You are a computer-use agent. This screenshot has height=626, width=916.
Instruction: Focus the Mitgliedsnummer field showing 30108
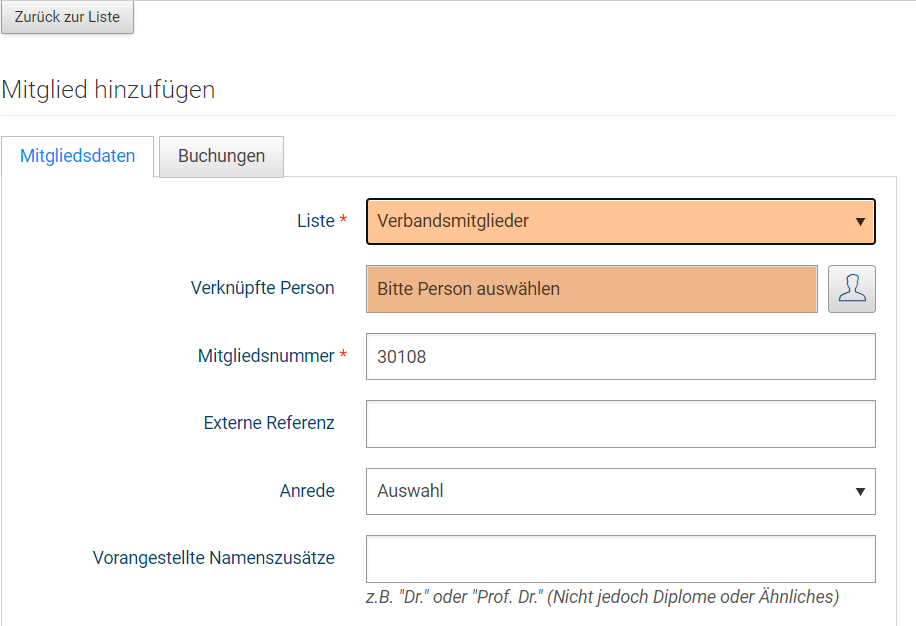[x=620, y=356]
